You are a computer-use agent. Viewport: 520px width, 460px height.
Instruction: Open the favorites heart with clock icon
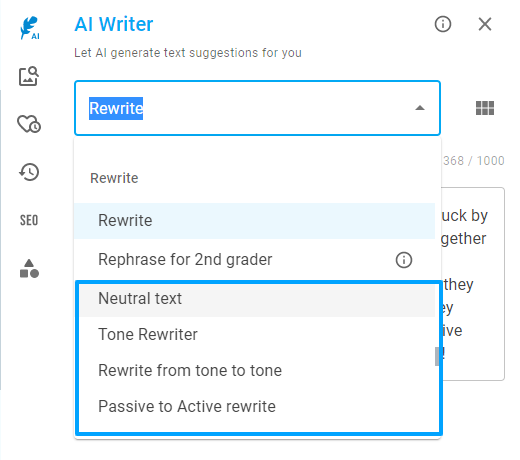pos(29,124)
